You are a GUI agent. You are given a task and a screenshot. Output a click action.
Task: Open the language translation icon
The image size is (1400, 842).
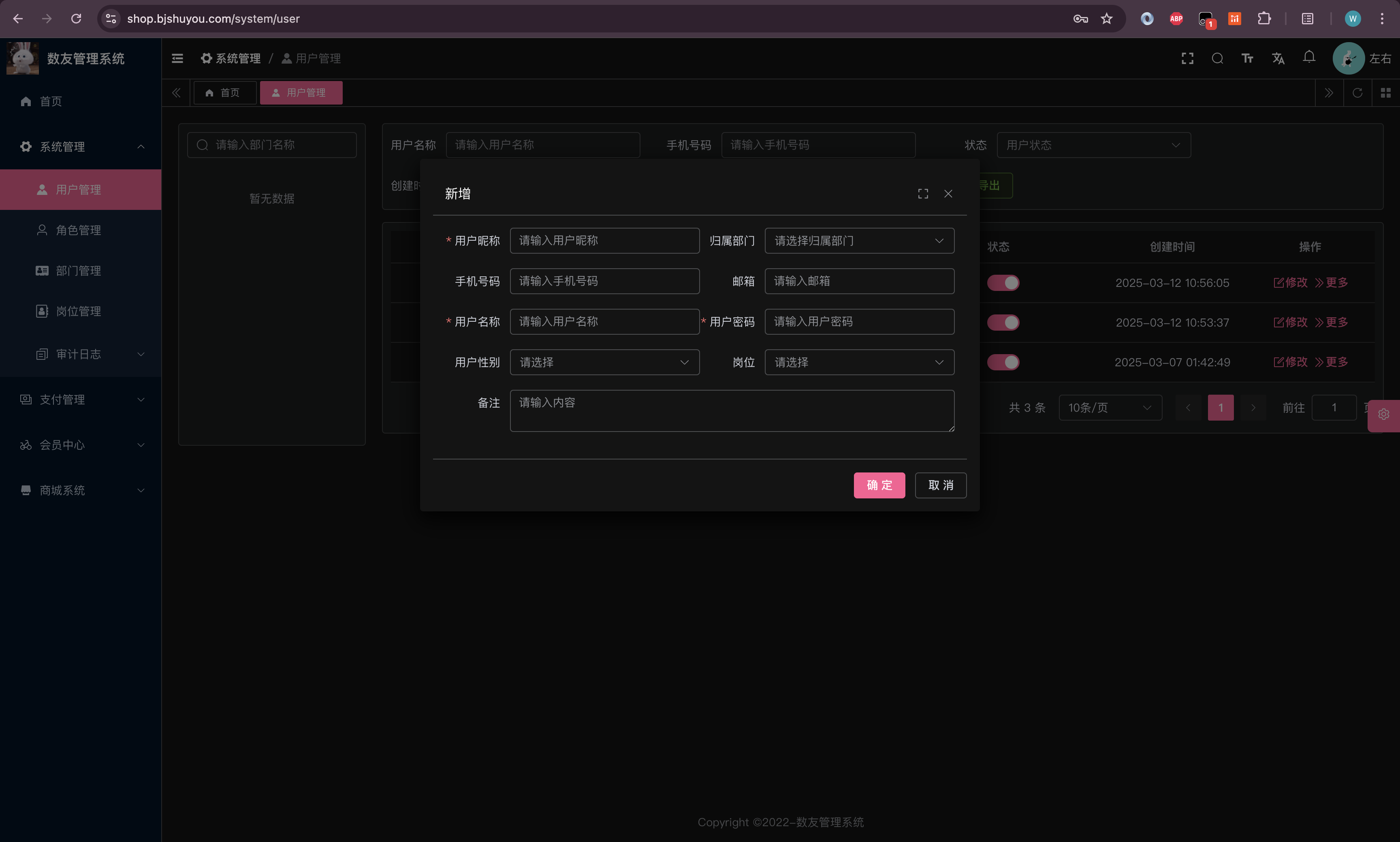pos(1278,58)
